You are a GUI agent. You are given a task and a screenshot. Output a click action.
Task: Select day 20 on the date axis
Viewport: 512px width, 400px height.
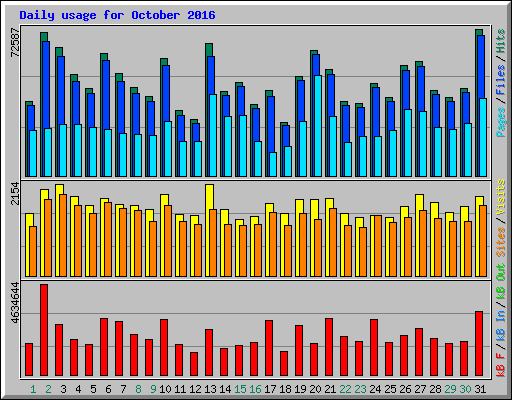click(x=315, y=389)
